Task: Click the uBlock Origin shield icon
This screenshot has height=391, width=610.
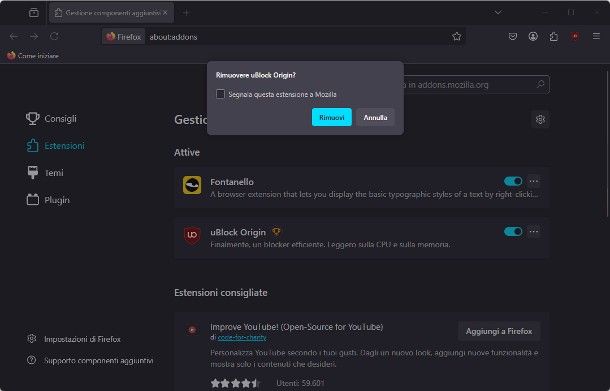Action: [x=192, y=235]
